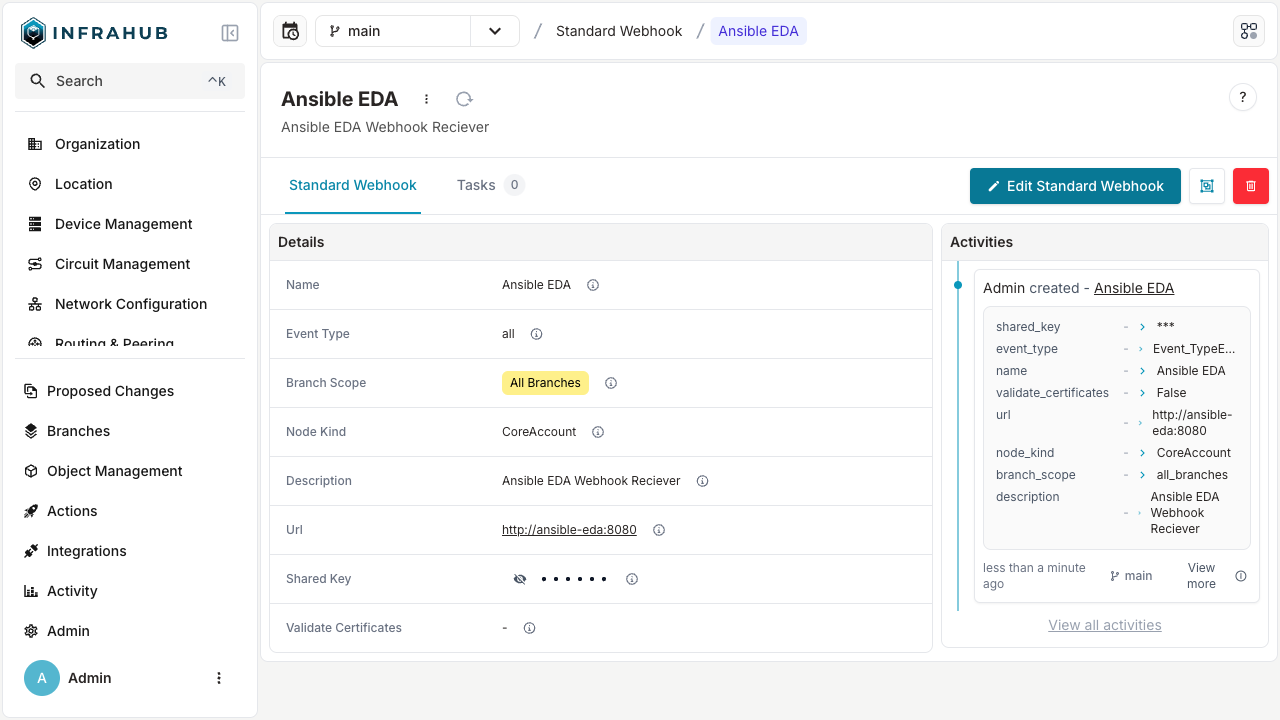The width and height of the screenshot is (1280, 720).
Task: Open the apps grid icon at top right
Action: click(x=1248, y=31)
